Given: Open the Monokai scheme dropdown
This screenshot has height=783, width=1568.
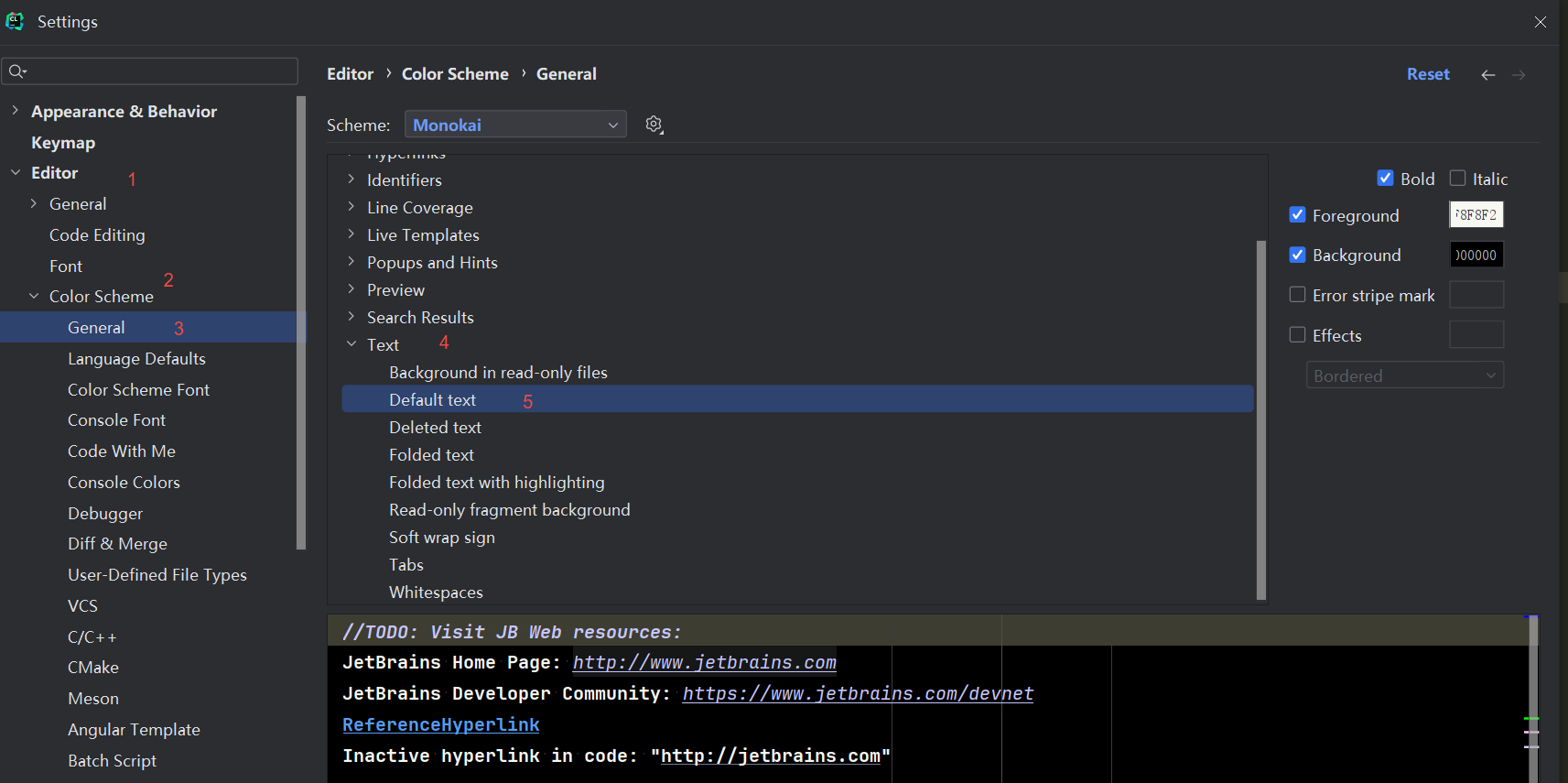Looking at the screenshot, I should click(x=515, y=125).
